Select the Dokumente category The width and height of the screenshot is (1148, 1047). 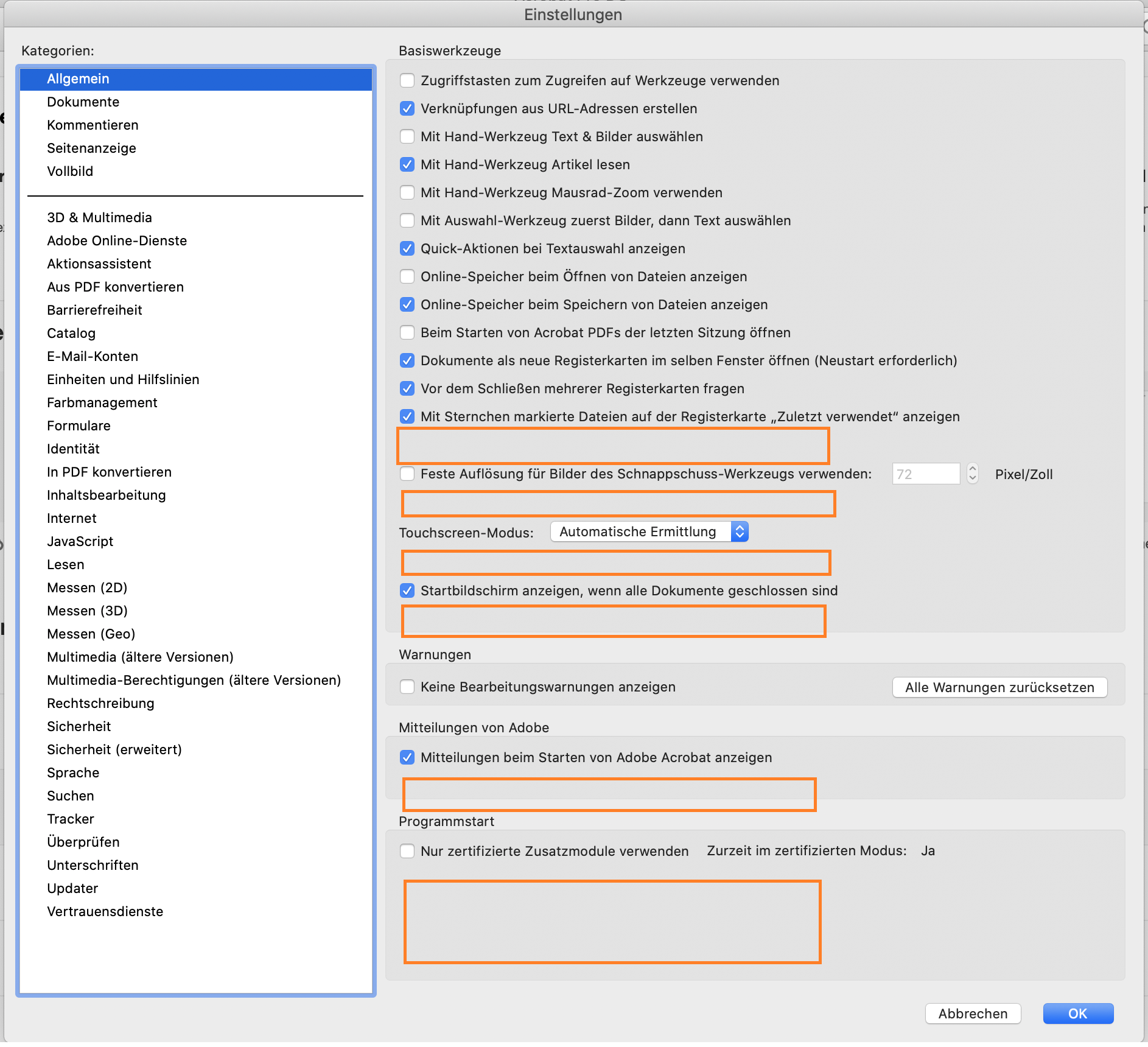83,102
